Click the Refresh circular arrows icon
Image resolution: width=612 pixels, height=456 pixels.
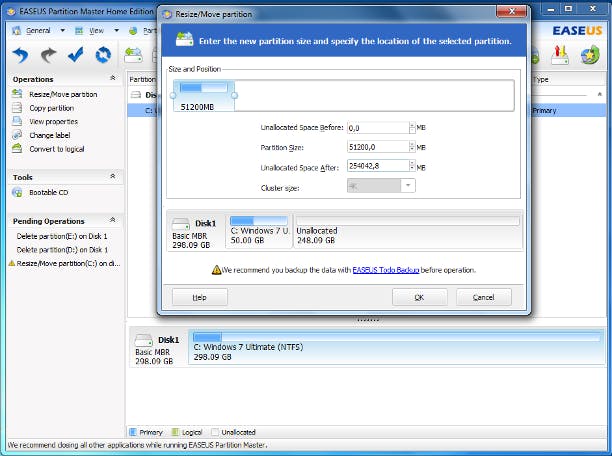pos(103,55)
